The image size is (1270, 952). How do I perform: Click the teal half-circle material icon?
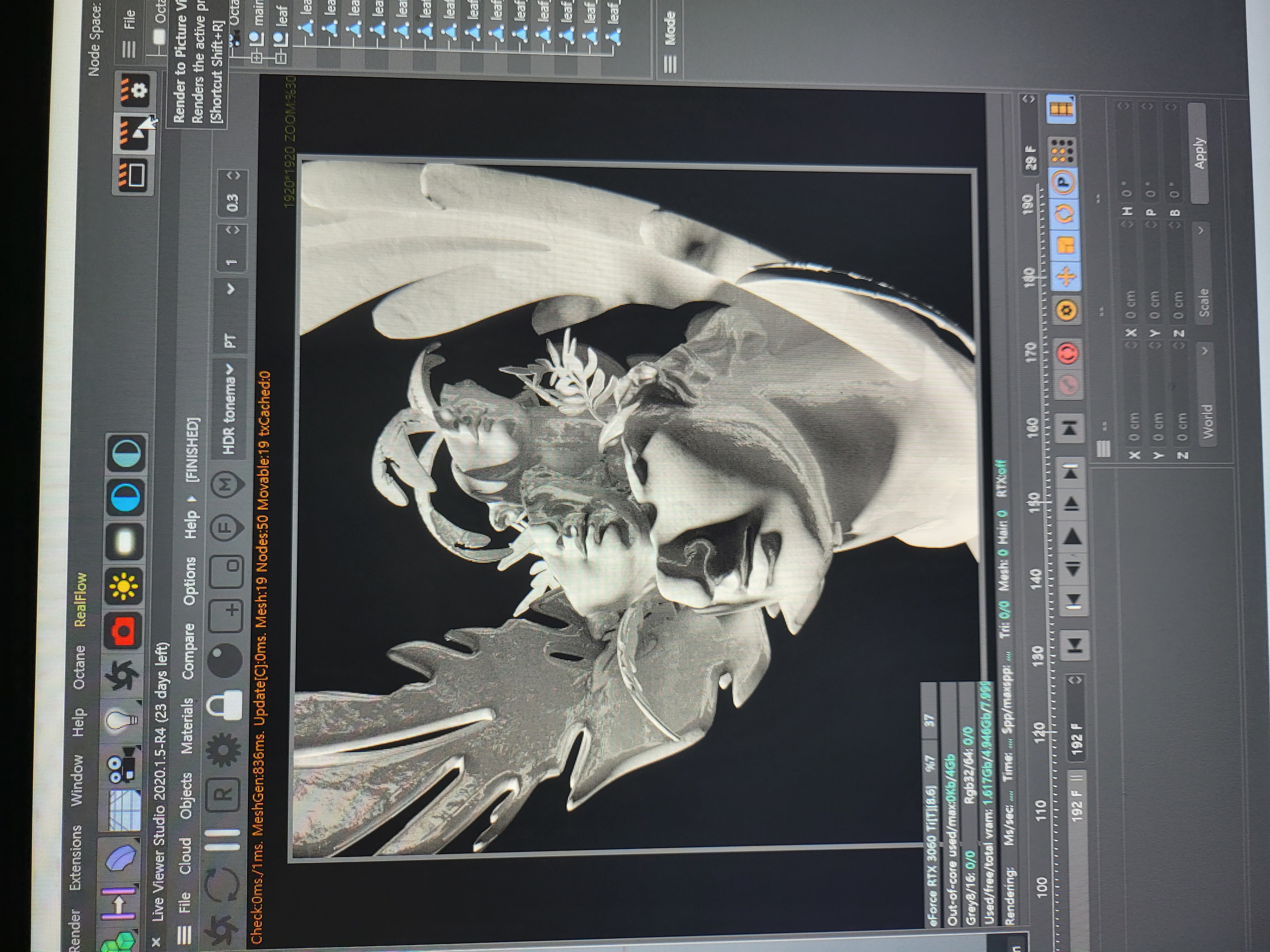point(126,453)
